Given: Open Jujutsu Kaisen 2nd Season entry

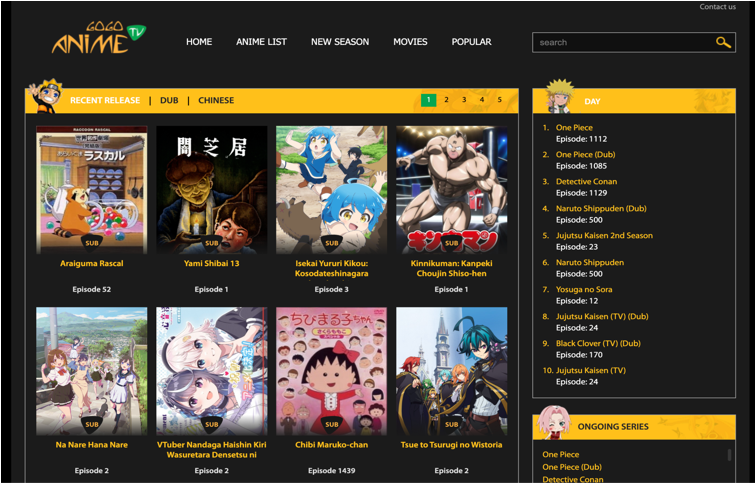Looking at the screenshot, I should pyautogui.click(x=604, y=235).
